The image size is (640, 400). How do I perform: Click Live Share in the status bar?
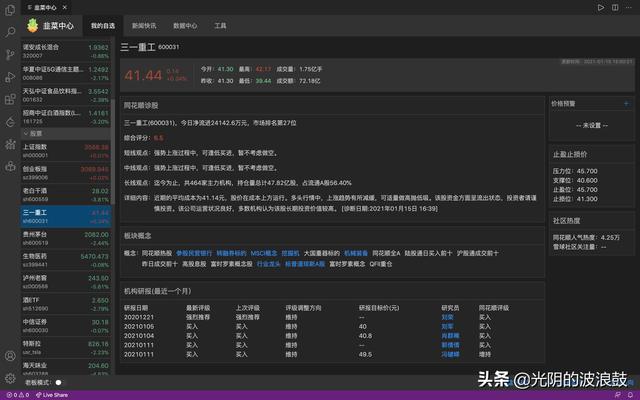coord(52,395)
